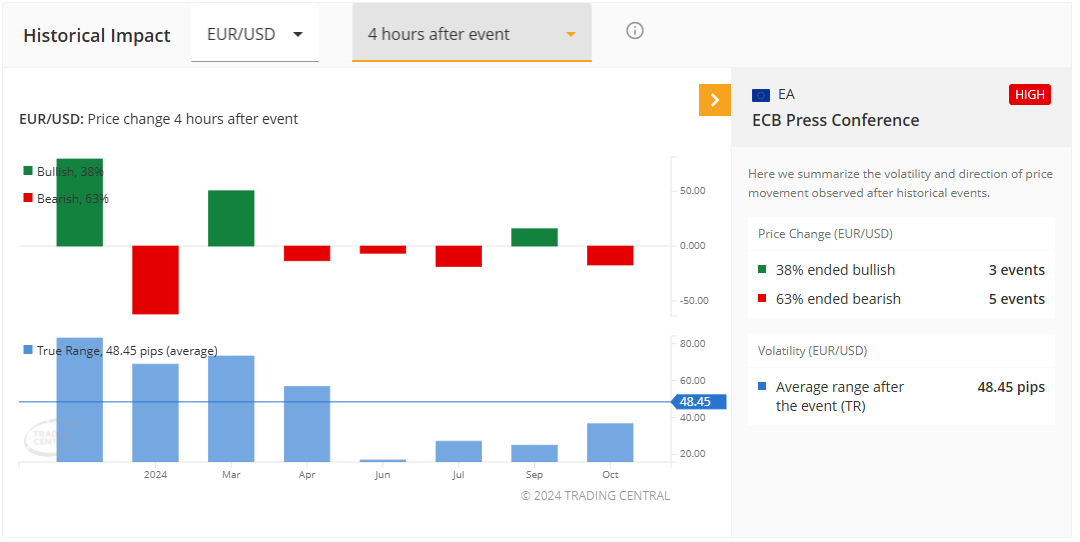This screenshot has width=1080, height=542.
Task: Click the Mar green bullish price bar
Action: pos(231,218)
